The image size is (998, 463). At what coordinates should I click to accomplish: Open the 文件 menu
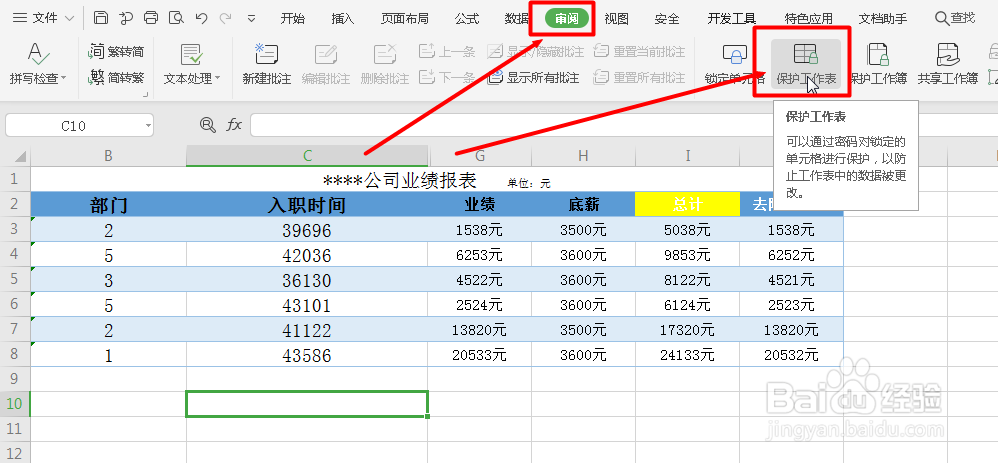tap(43, 18)
